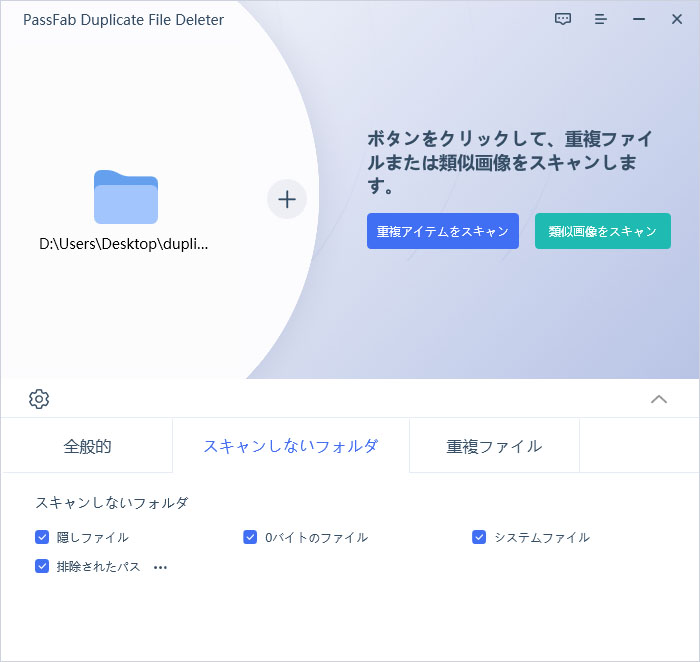Disable the システムファイル checkbox
Image resolution: width=700 pixels, height=662 pixels.
point(479,537)
